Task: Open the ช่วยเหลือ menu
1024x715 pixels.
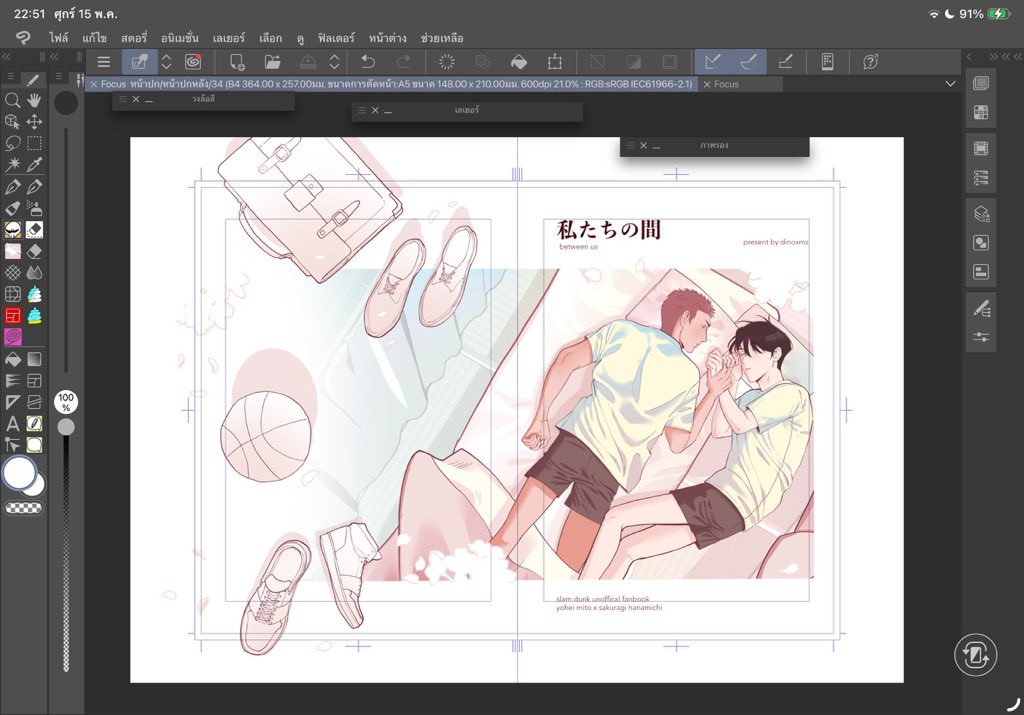Action: pos(442,38)
